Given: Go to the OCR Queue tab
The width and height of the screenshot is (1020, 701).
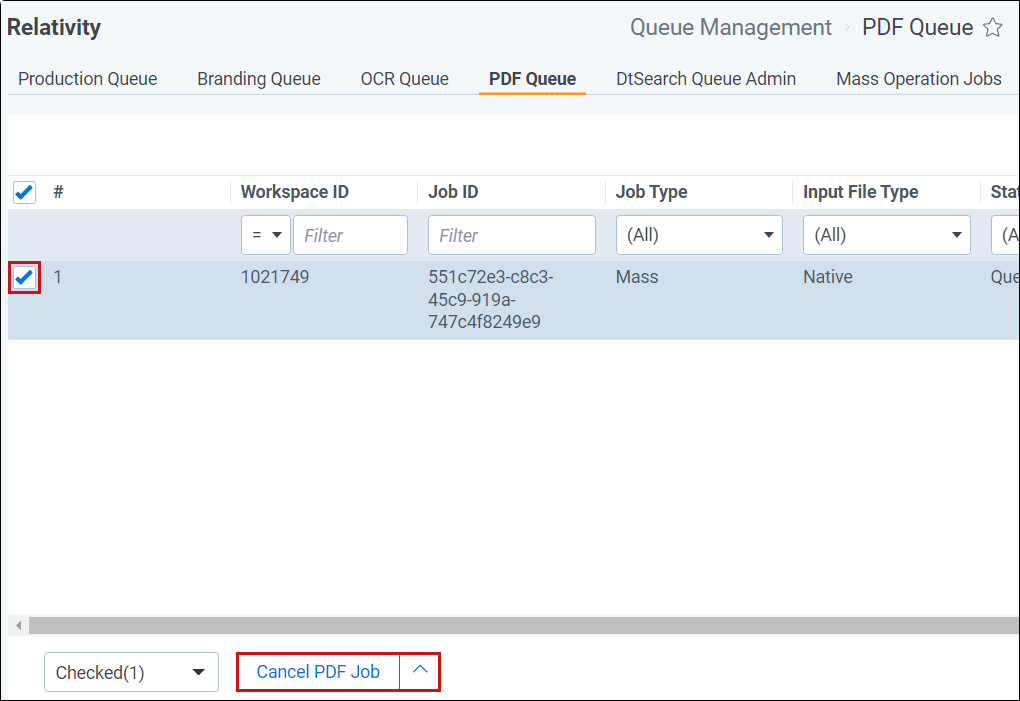Looking at the screenshot, I should [x=404, y=79].
